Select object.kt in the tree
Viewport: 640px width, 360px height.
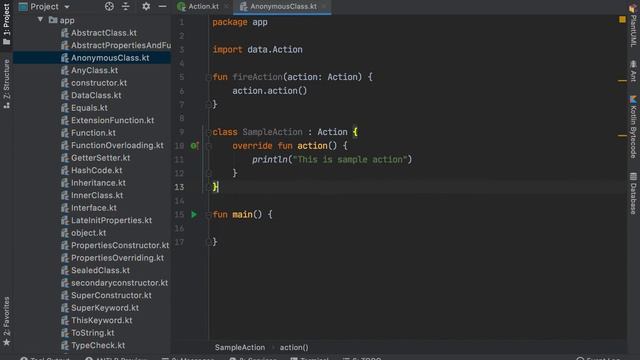88,233
